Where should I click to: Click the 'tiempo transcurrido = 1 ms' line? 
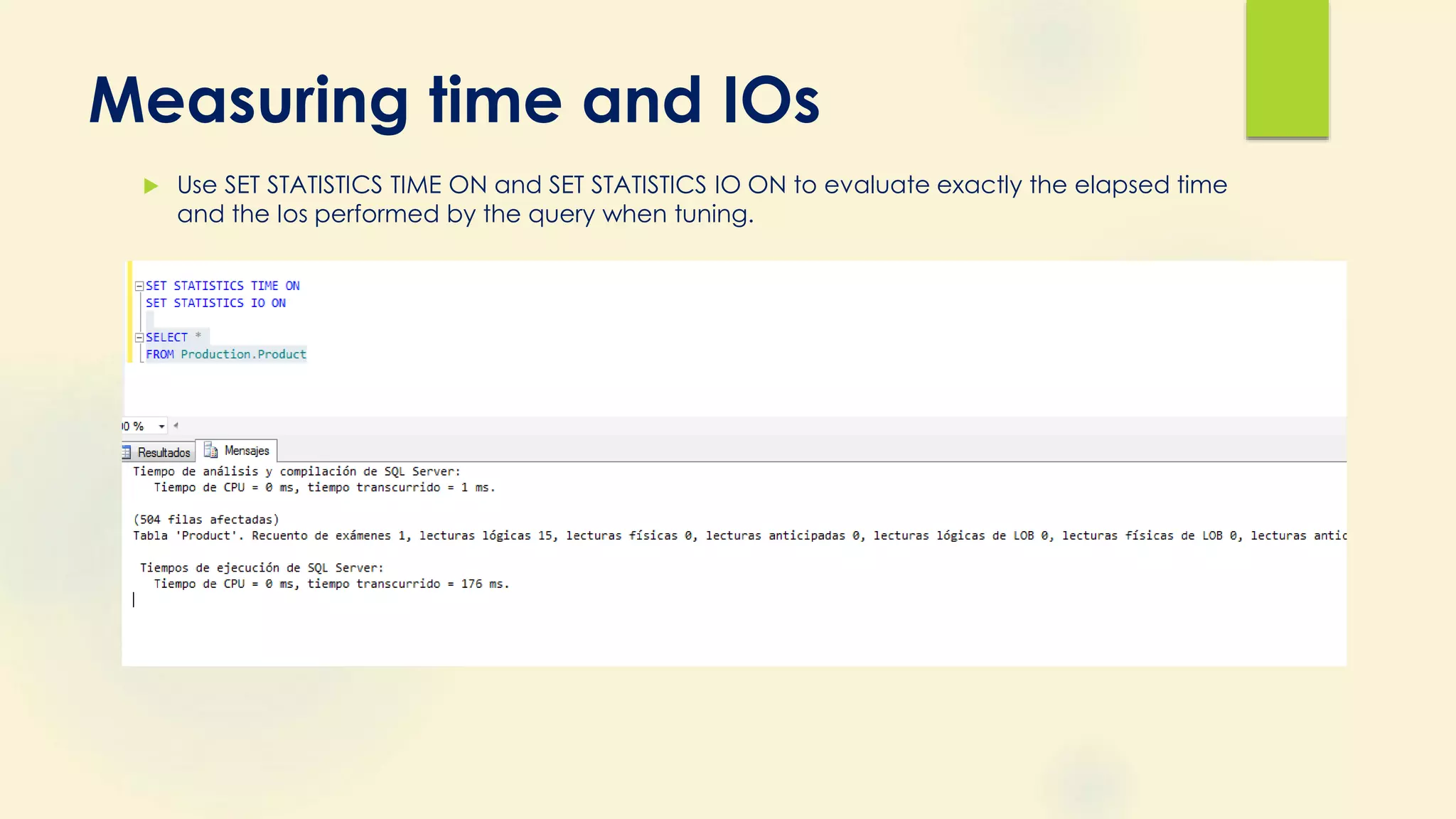[325, 488]
